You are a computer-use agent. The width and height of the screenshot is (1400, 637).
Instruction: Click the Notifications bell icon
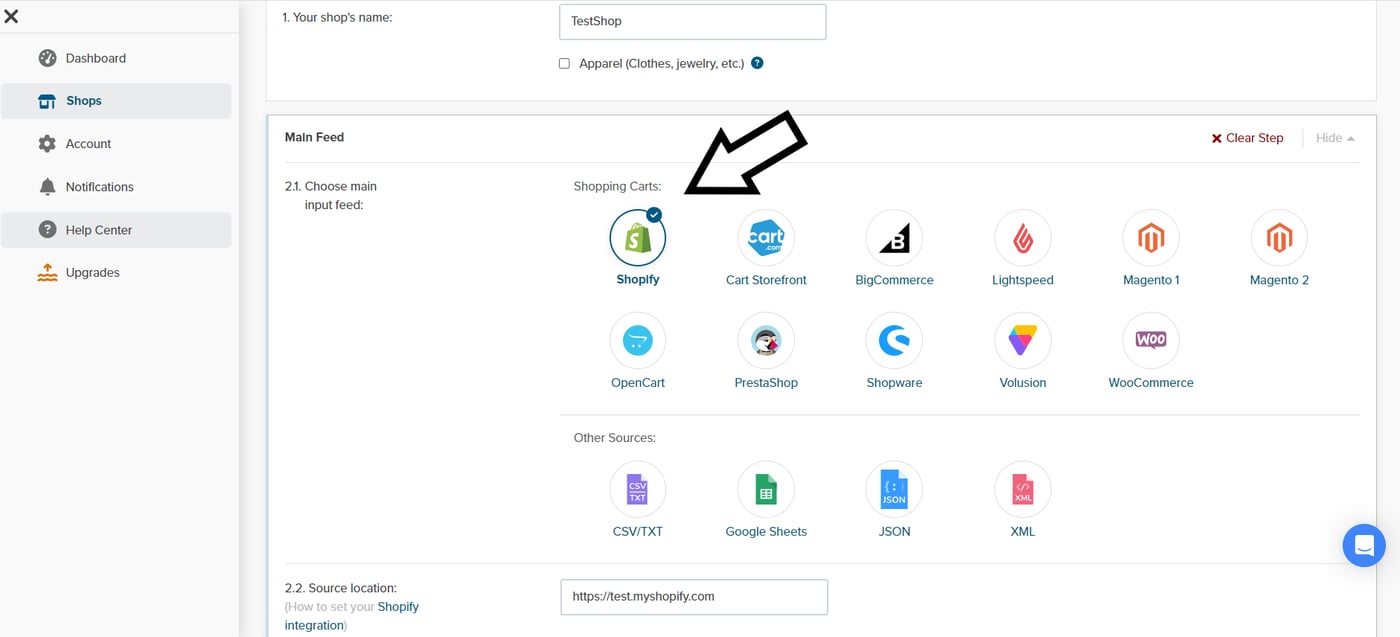(47, 187)
